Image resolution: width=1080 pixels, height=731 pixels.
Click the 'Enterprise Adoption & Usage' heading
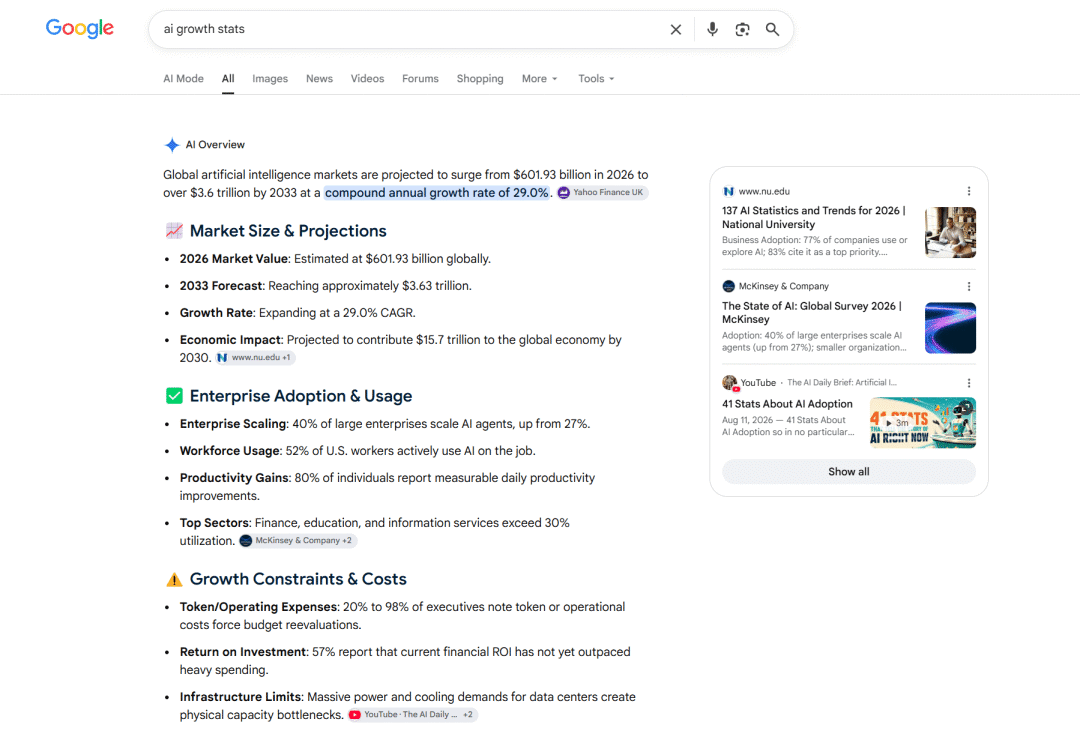click(301, 396)
